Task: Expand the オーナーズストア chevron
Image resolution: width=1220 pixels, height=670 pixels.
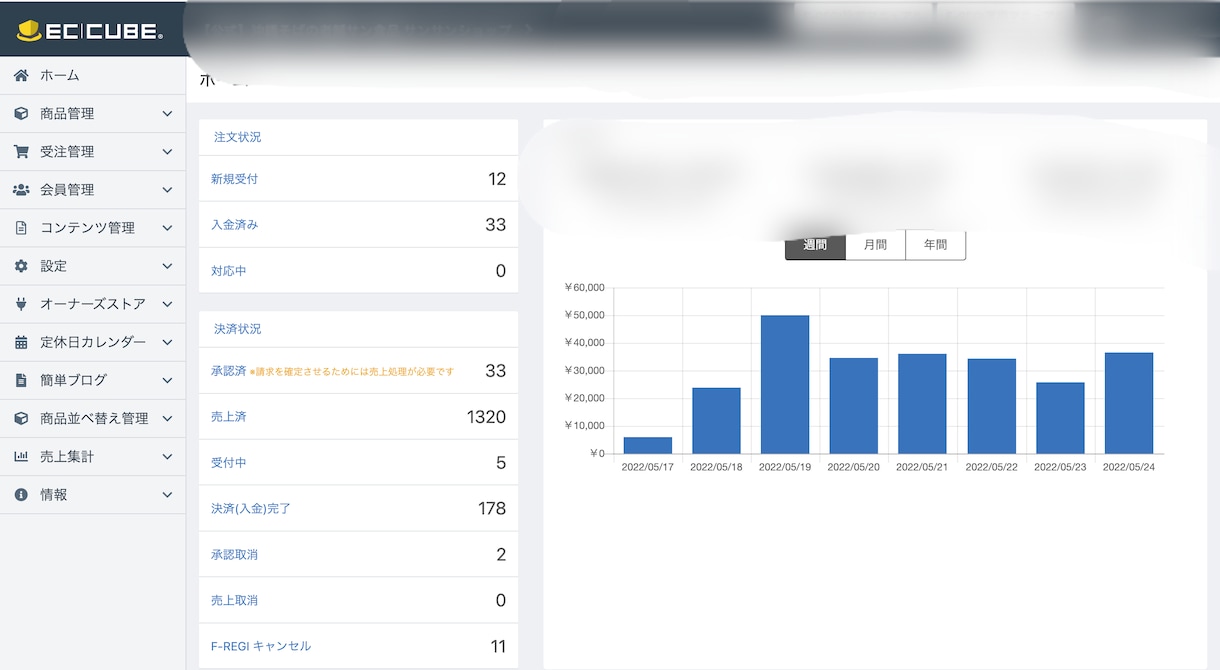Action: click(x=167, y=304)
